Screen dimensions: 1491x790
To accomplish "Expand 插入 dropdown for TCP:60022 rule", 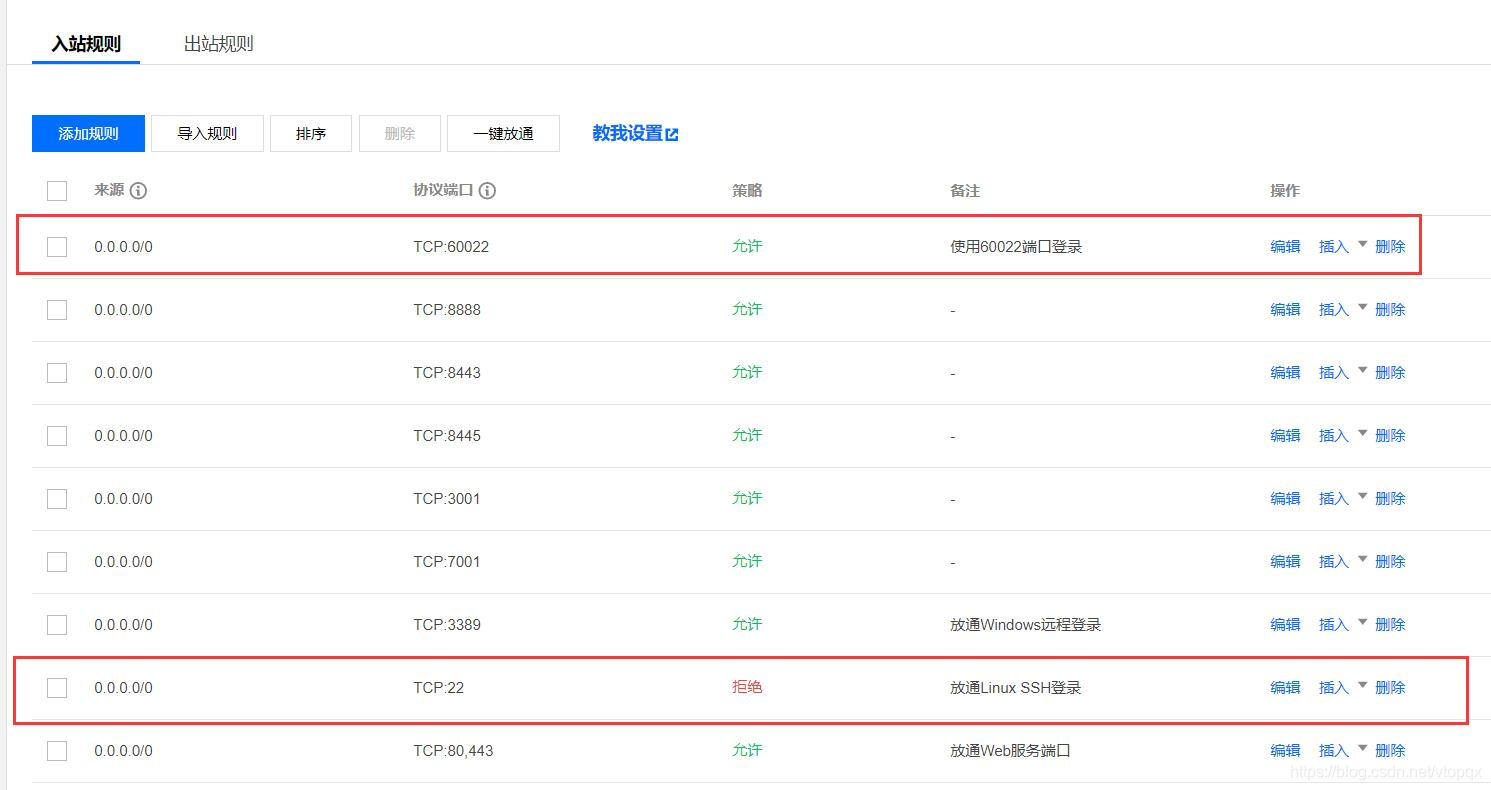I will click(x=1362, y=244).
